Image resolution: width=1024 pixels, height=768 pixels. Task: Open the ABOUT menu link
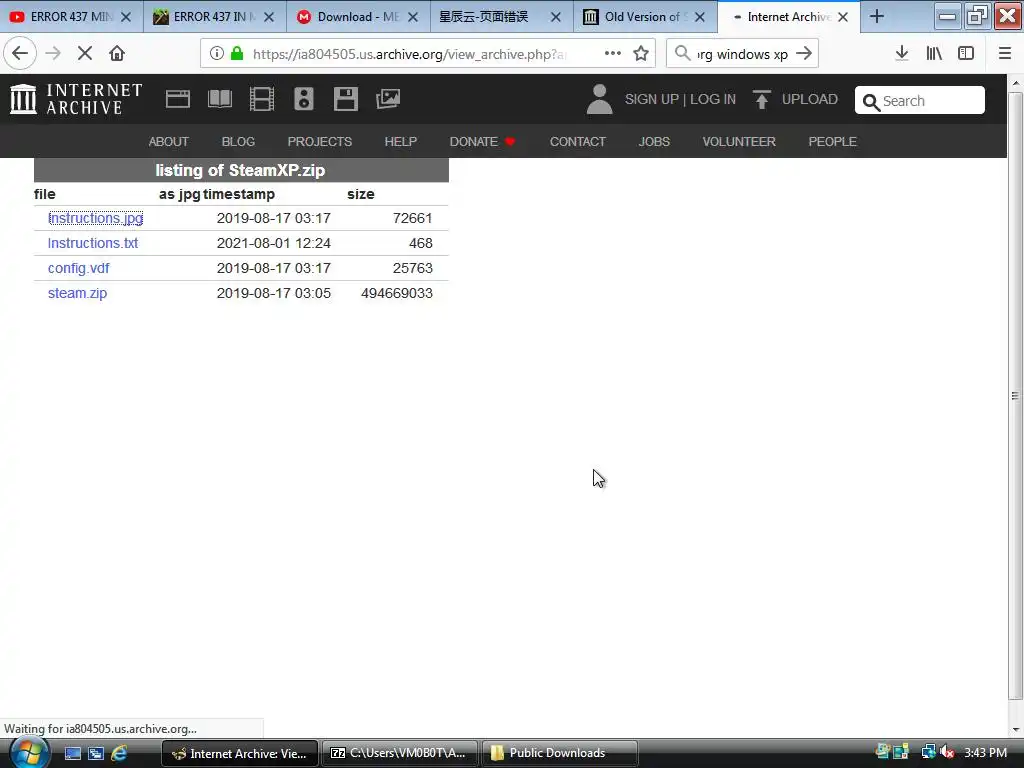pyautogui.click(x=168, y=142)
